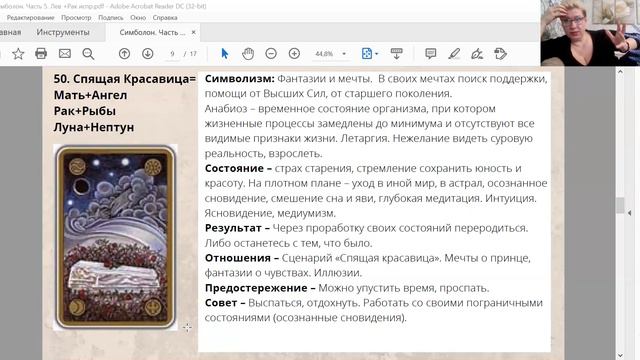Open the zoom level 44.8% dropdown arrow
Screen dimensions: 640x360
click(344, 54)
